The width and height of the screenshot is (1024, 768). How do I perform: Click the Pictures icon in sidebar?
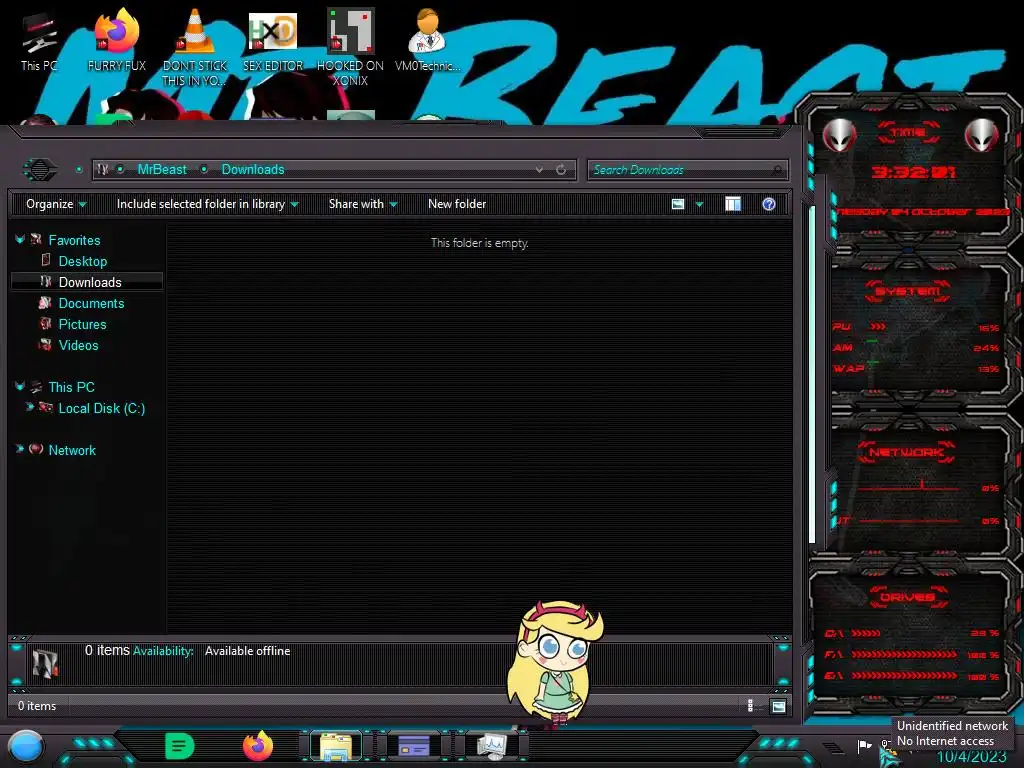coord(45,323)
